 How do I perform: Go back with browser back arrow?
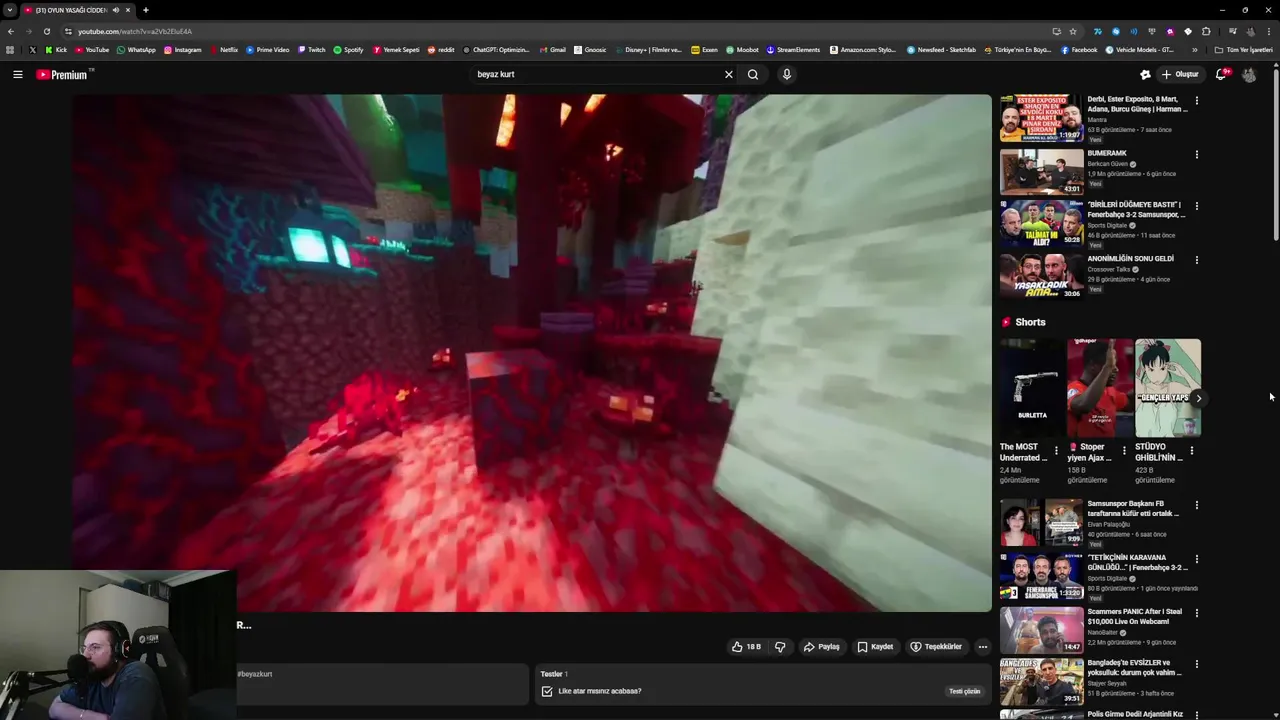pos(11,31)
